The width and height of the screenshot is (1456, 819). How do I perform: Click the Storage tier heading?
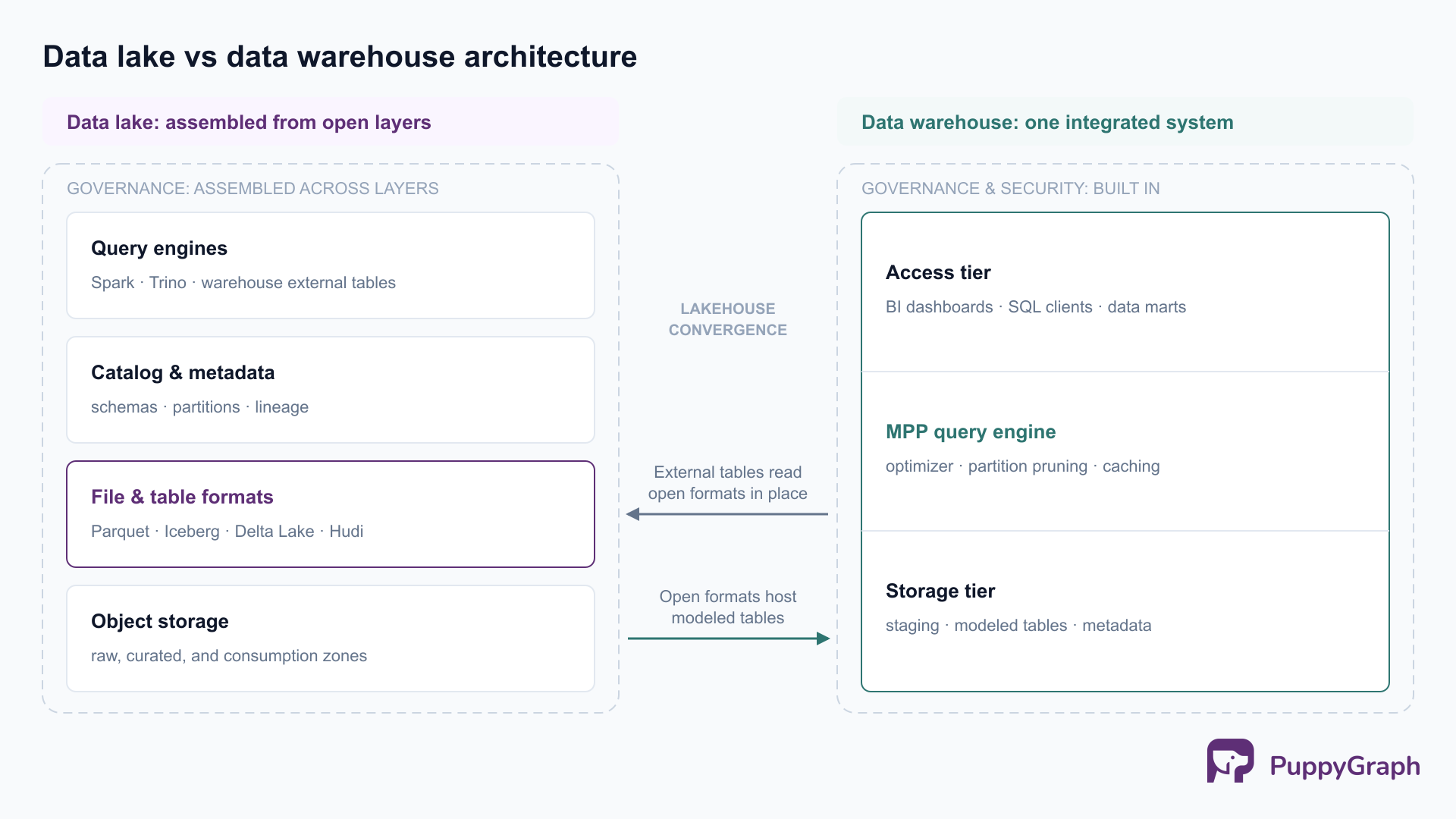[940, 591]
